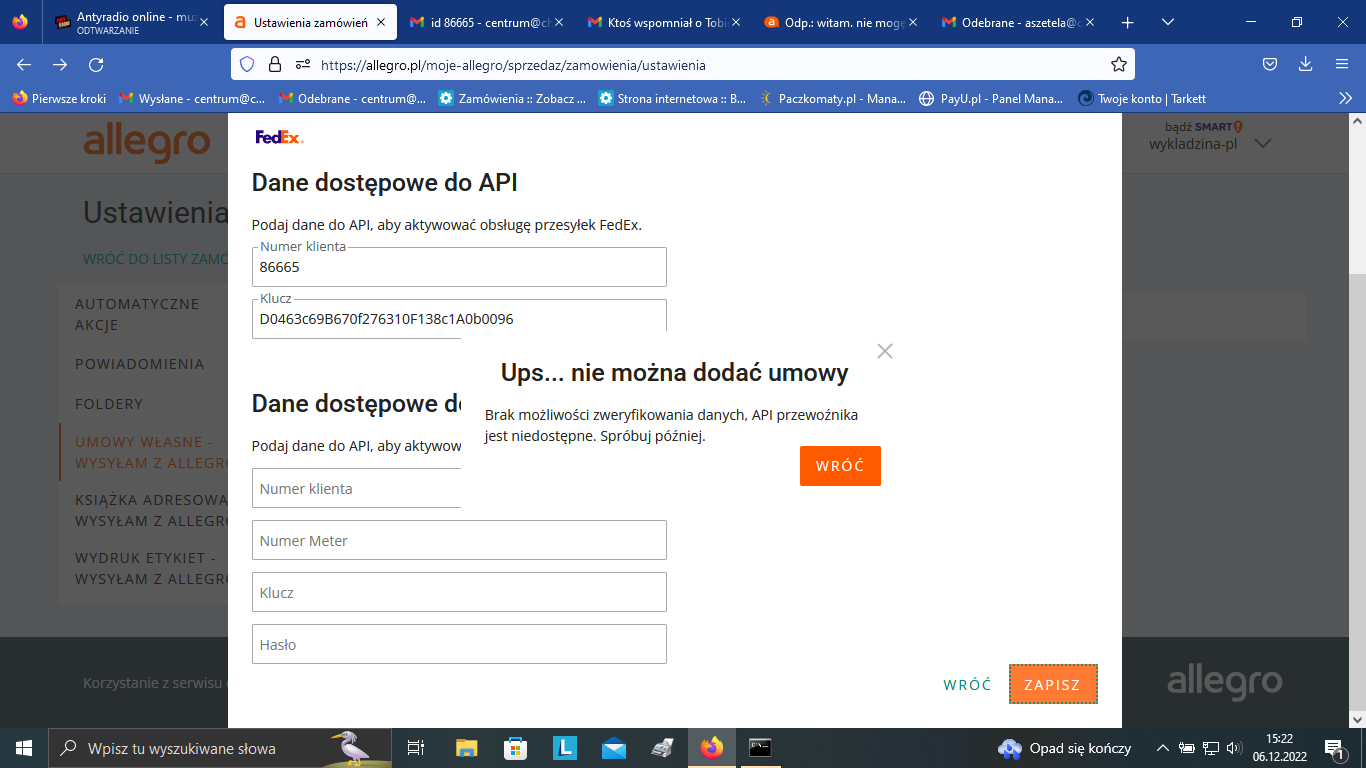Open the Mail app on the taskbar
Screen dimensions: 1366x768
point(613,748)
